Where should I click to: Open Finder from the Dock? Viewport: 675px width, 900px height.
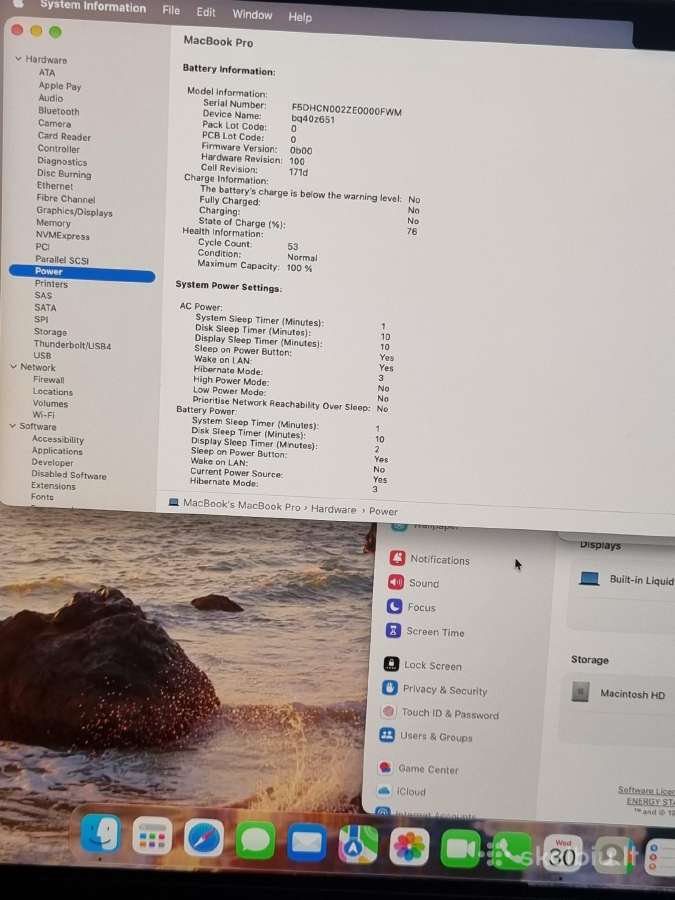coord(101,833)
